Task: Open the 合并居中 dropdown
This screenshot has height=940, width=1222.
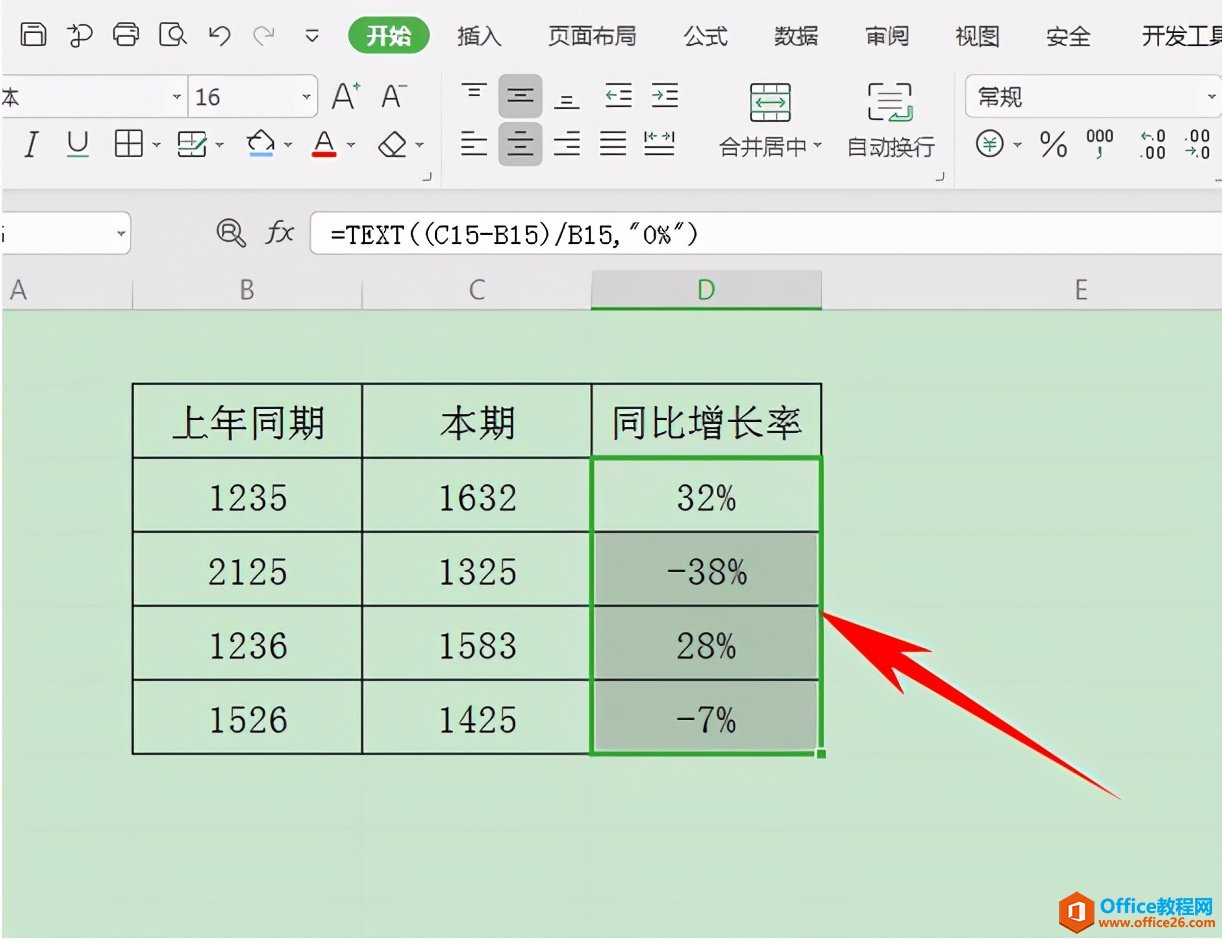Action: (817, 147)
